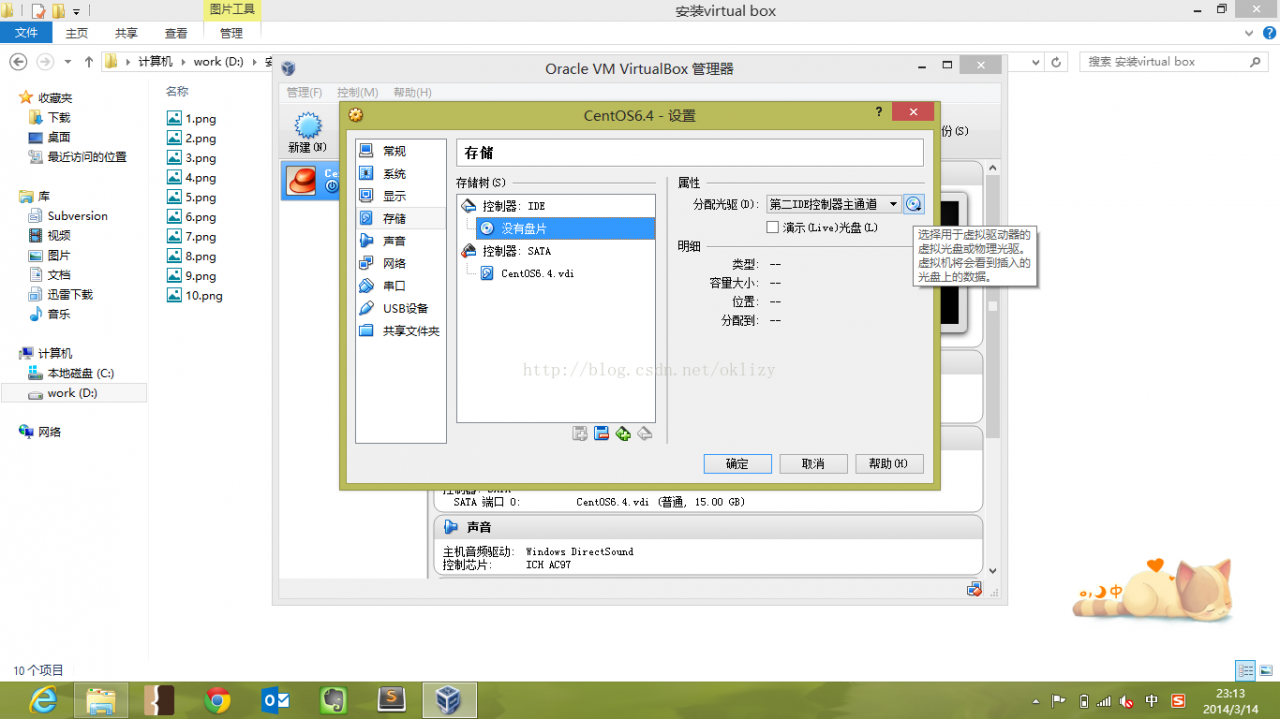
Task: Click VirtualBox on the taskbar
Action: click(x=449, y=701)
